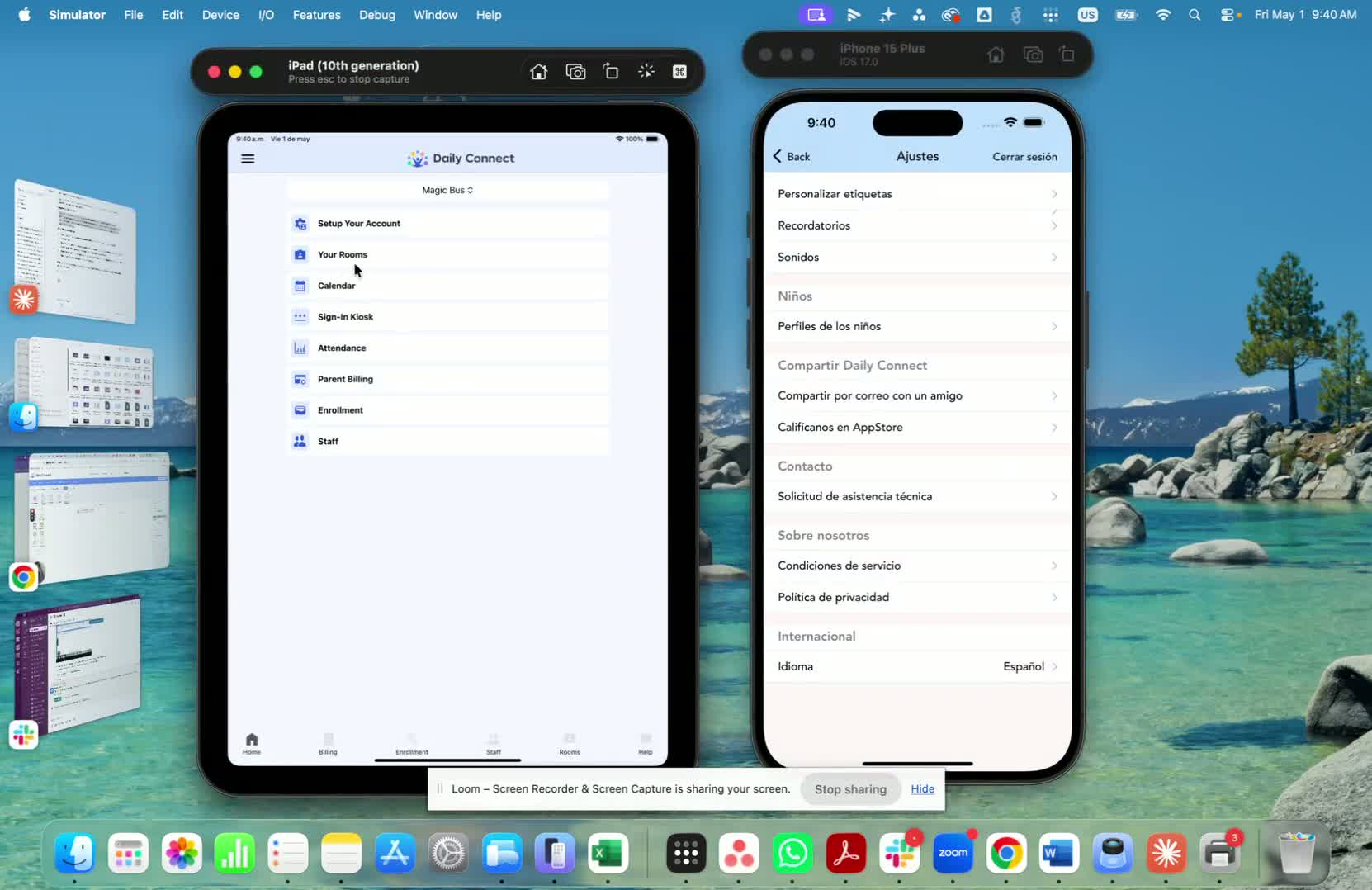Select the Finder window thumbnail in Stage Manager
Viewport: 1372px width, 890px height.
pyautogui.click(x=85, y=382)
